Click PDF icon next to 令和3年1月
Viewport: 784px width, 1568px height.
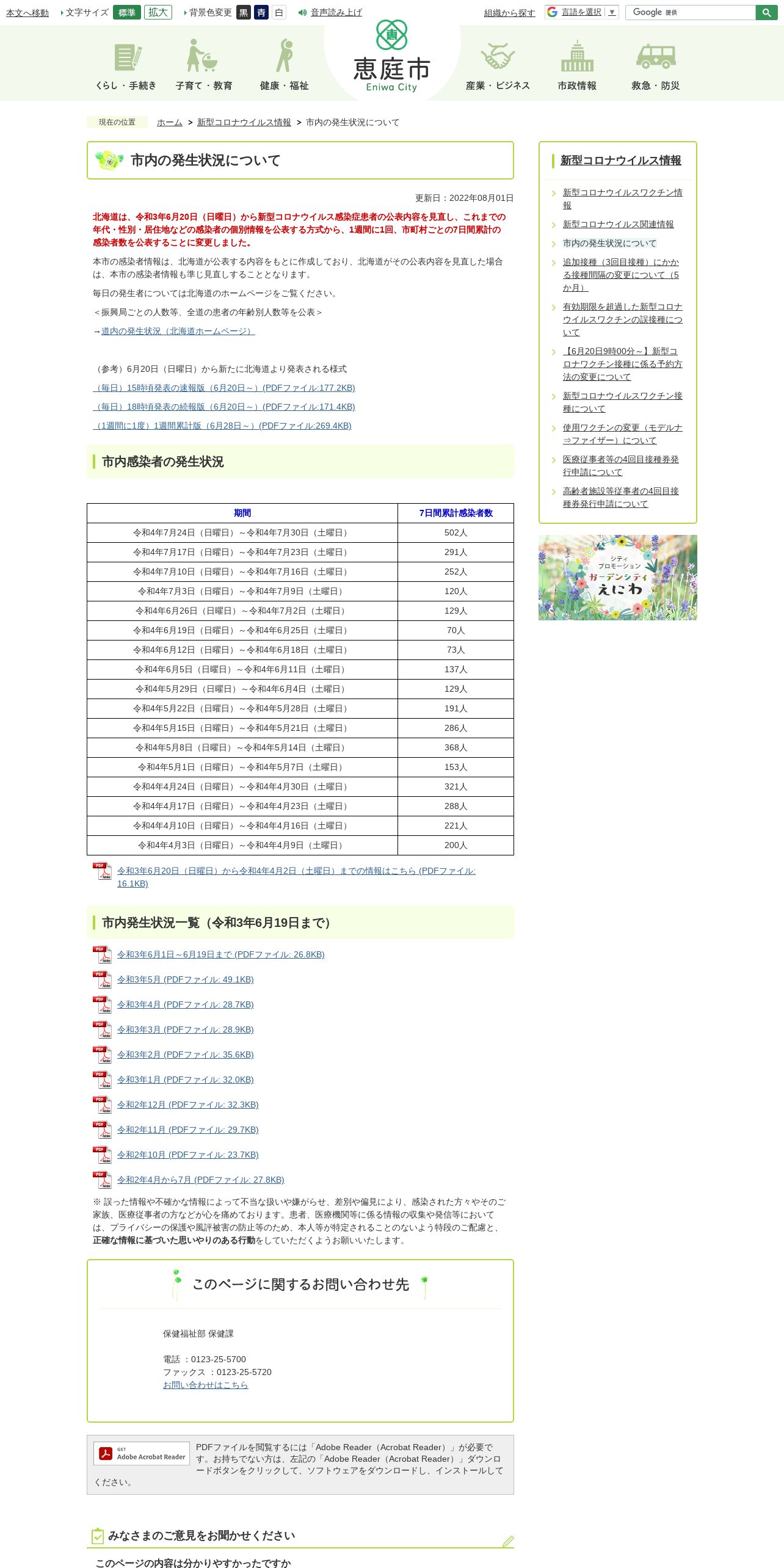102,1080
